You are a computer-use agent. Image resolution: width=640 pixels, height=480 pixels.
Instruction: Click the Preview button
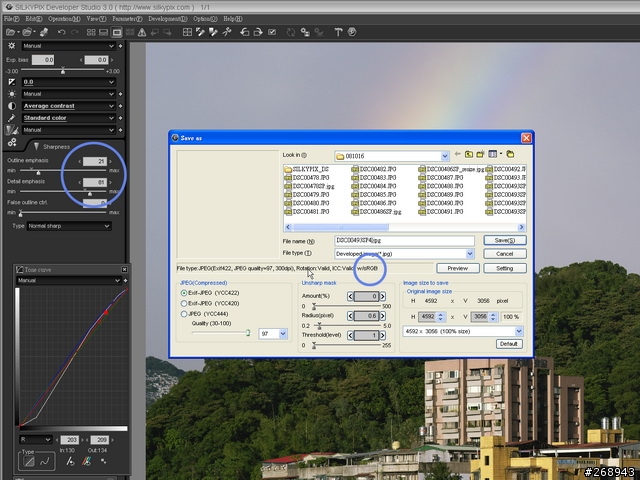coord(458,268)
